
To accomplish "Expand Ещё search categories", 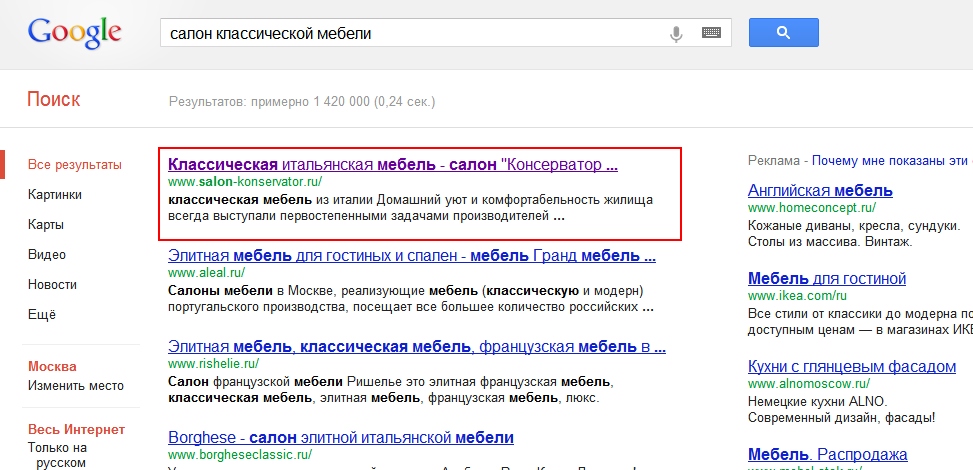I will coord(42,314).
